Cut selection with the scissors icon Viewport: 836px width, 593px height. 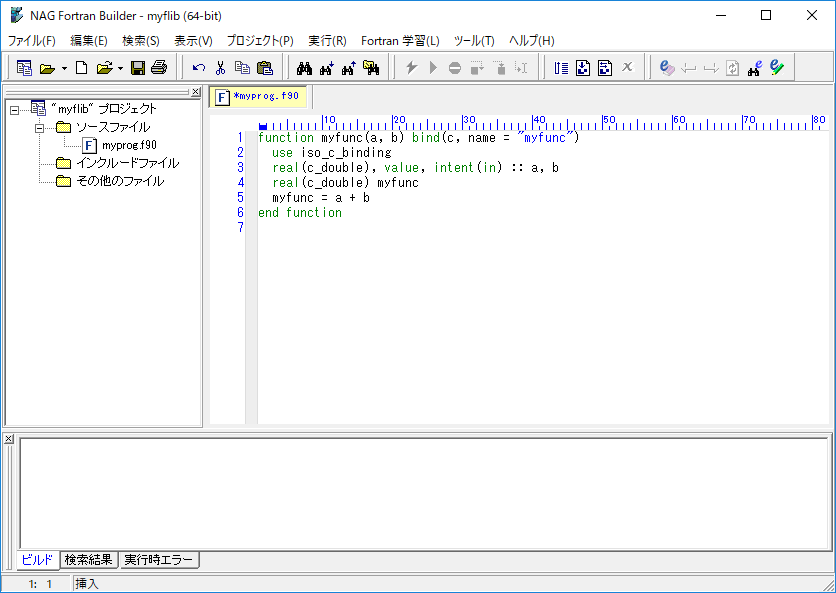pyautogui.click(x=220, y=68)
